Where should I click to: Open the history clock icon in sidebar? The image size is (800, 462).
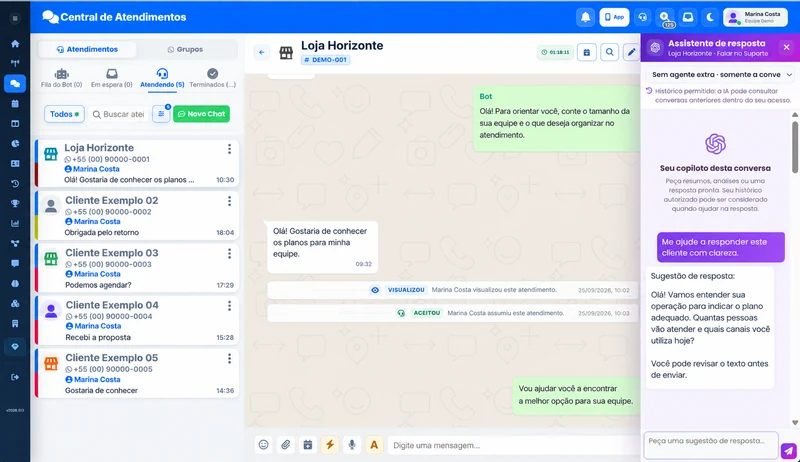(x=15, y=184)
